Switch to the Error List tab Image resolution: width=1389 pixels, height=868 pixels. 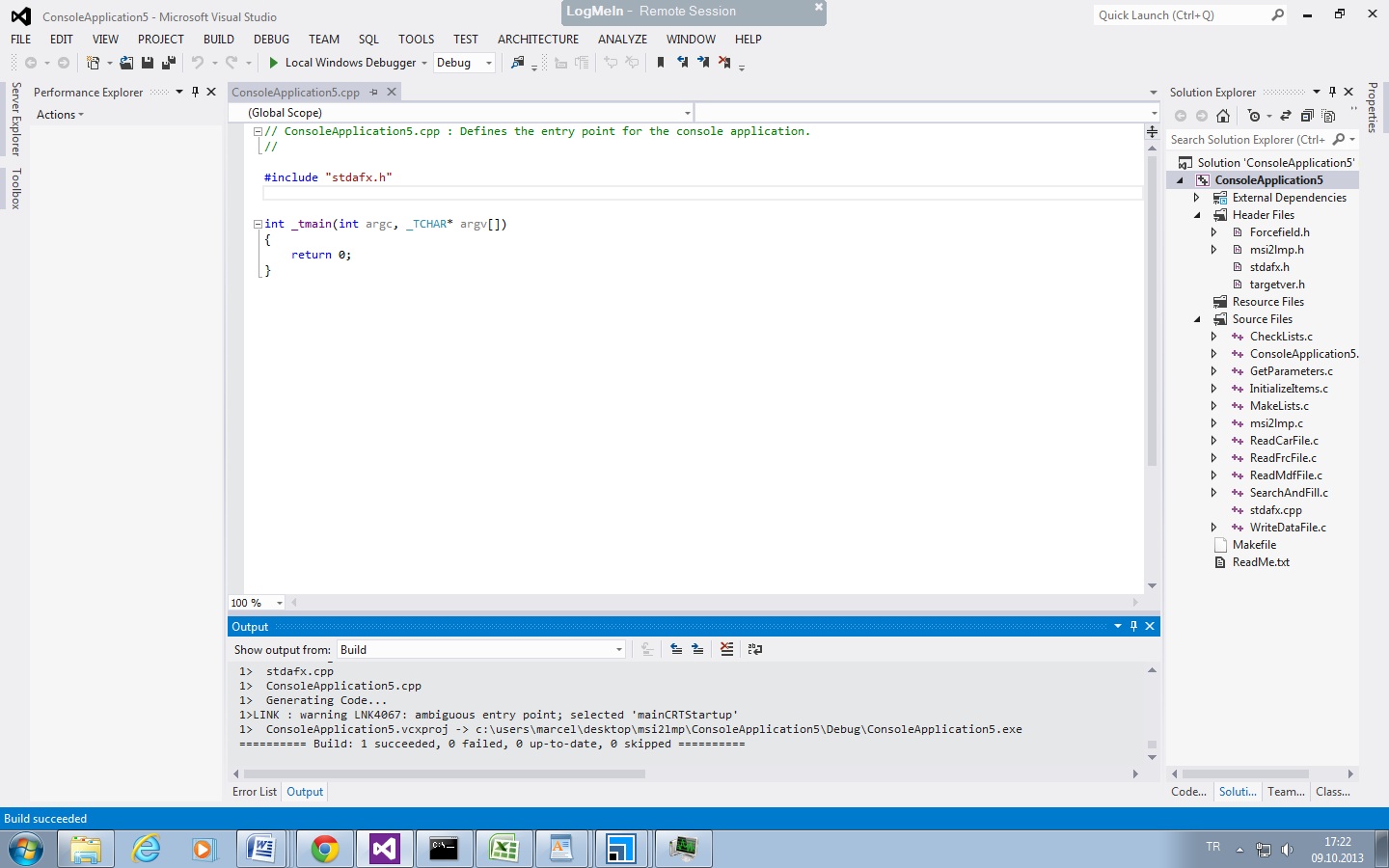coord(255,792)
